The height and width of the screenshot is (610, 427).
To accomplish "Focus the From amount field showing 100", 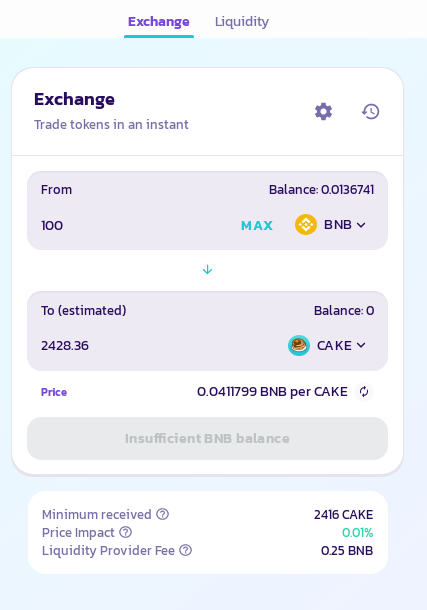I will (136, 225).
